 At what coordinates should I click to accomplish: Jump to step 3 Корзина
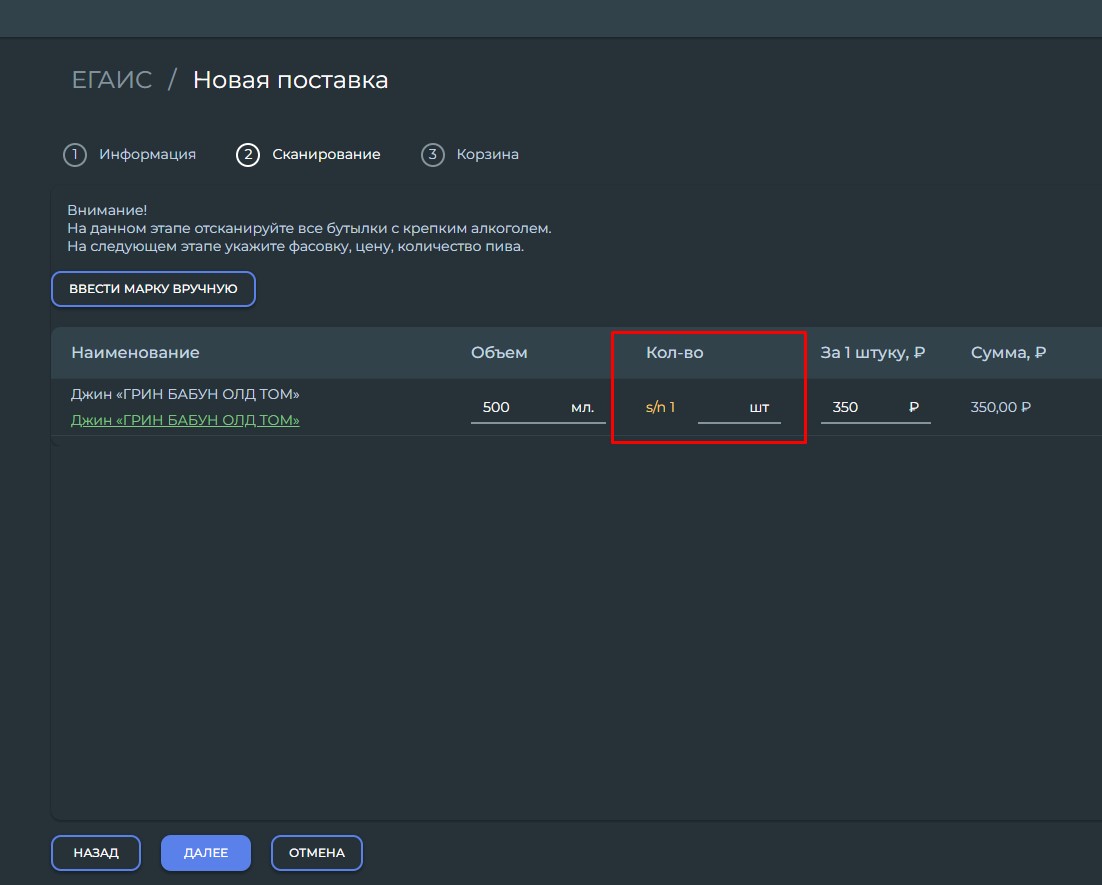click(x=469, y=155)
